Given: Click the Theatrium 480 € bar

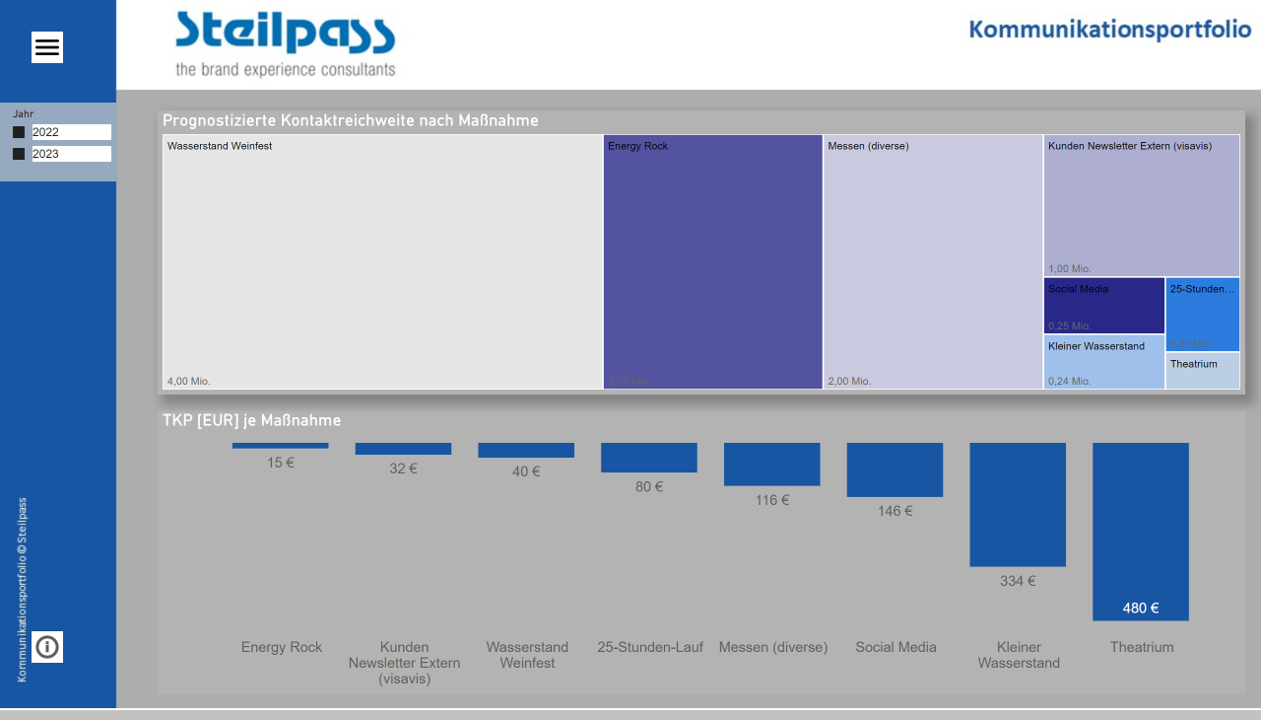Looking at the screenshot, I should 1140,530.
